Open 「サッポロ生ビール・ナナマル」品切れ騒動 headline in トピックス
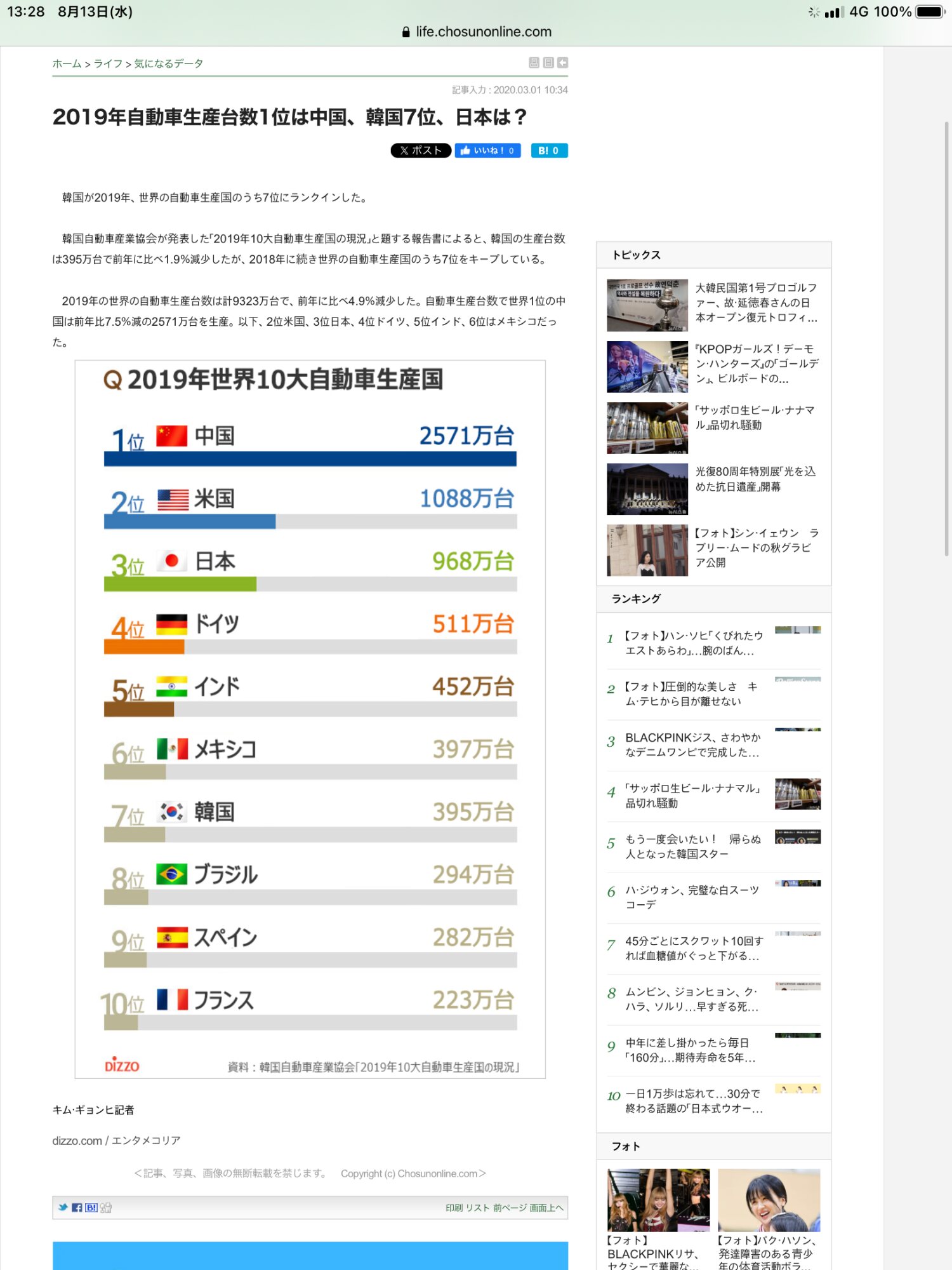Screen dimensions: 952x1270 click(755, 418)
